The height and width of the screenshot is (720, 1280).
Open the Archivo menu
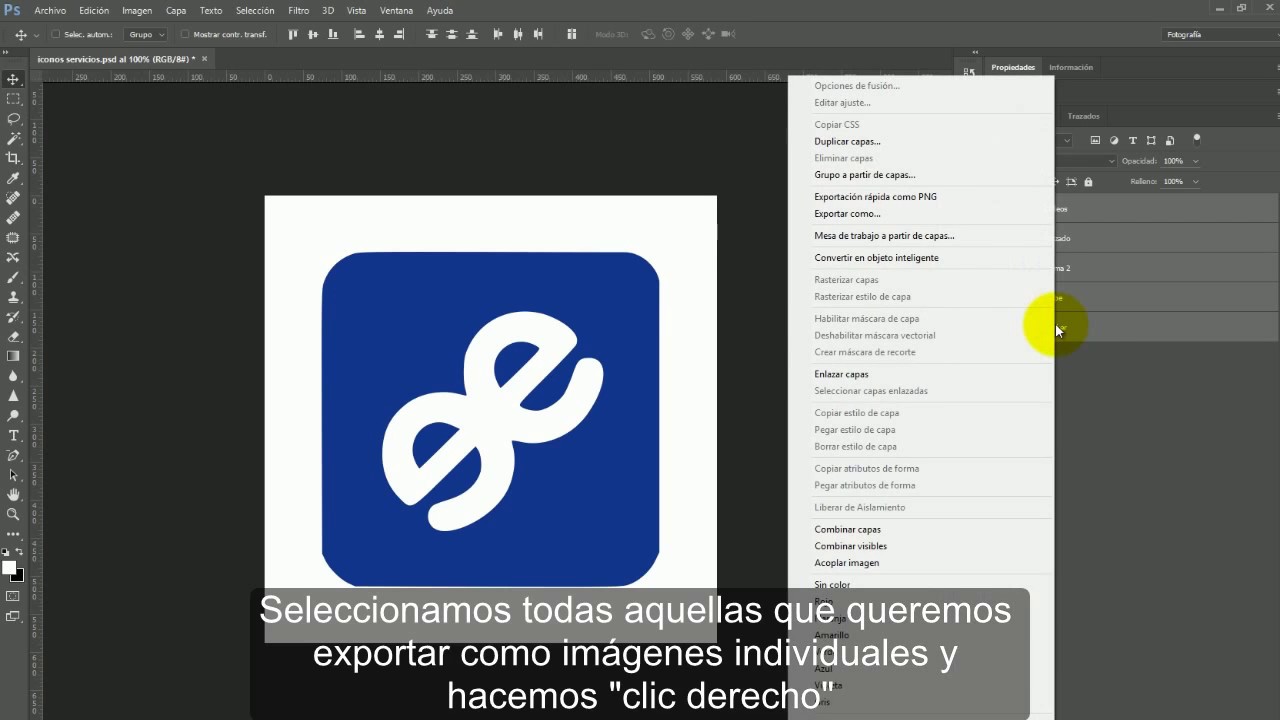(50, 10)
